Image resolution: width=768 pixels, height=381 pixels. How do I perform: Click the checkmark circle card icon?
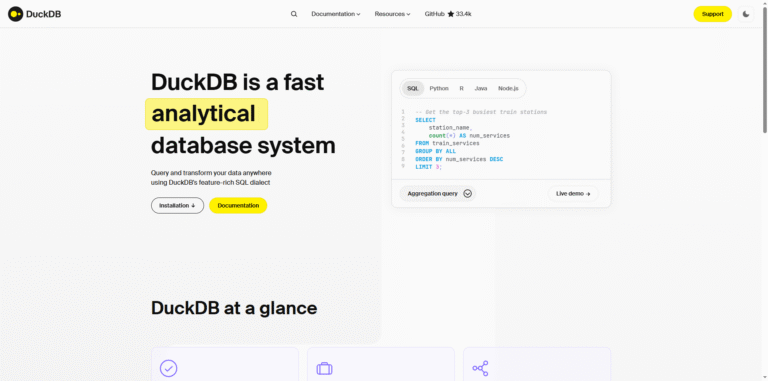point(168,368)
